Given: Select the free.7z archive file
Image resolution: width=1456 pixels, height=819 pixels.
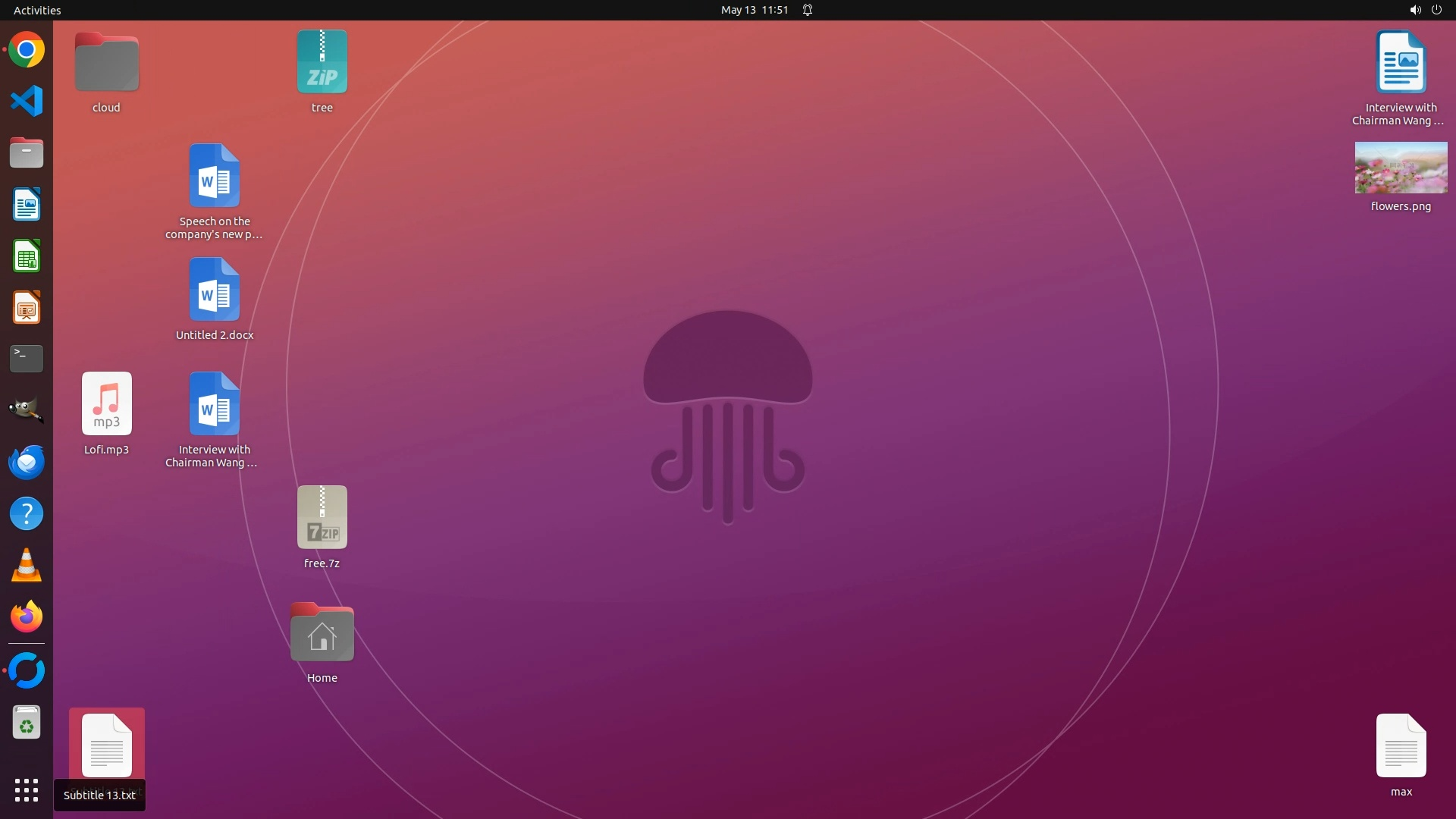Looking at the screenshot, I should point(322,518).
